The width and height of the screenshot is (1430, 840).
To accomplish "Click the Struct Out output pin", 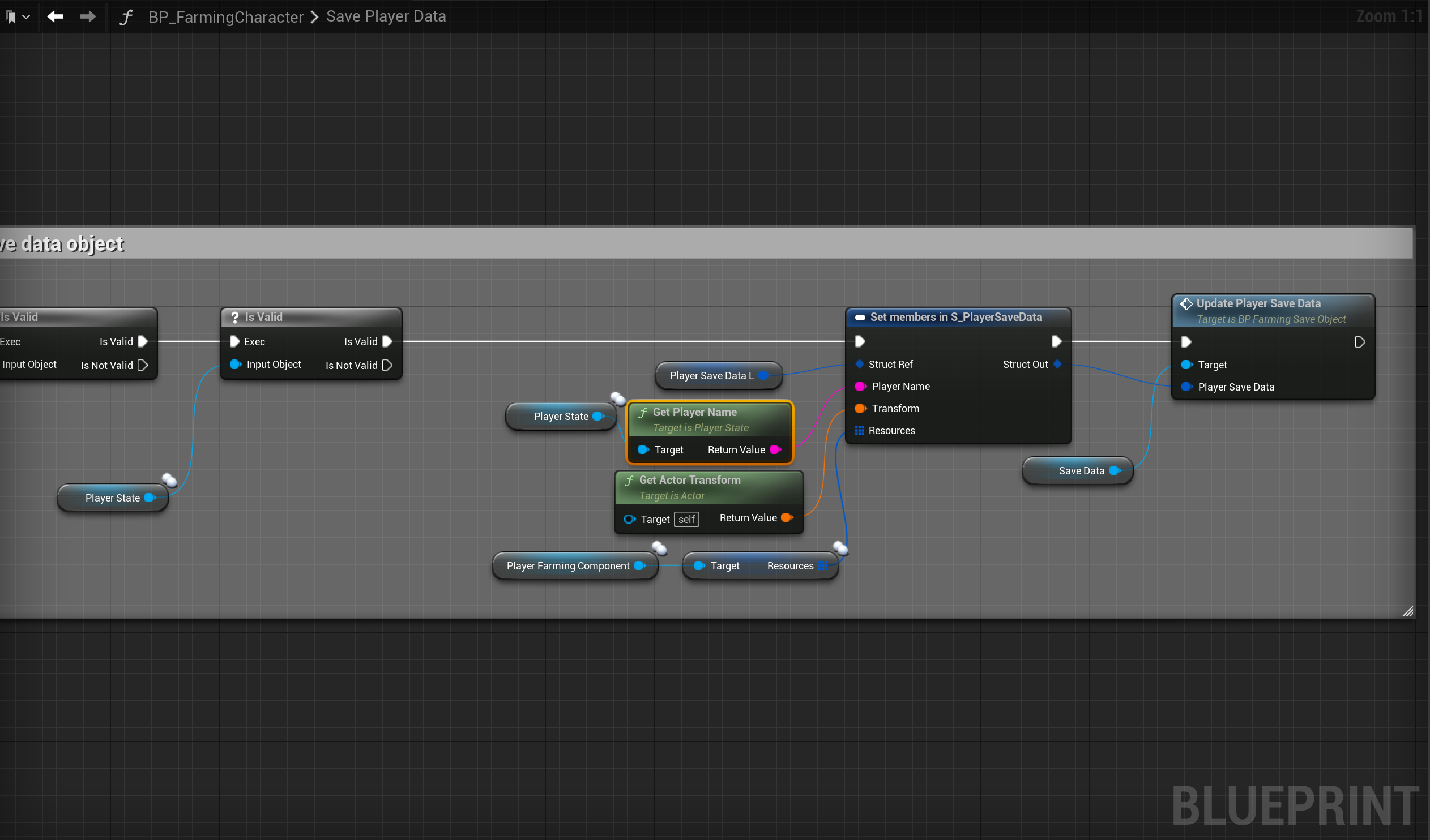I will point(1057,364).
